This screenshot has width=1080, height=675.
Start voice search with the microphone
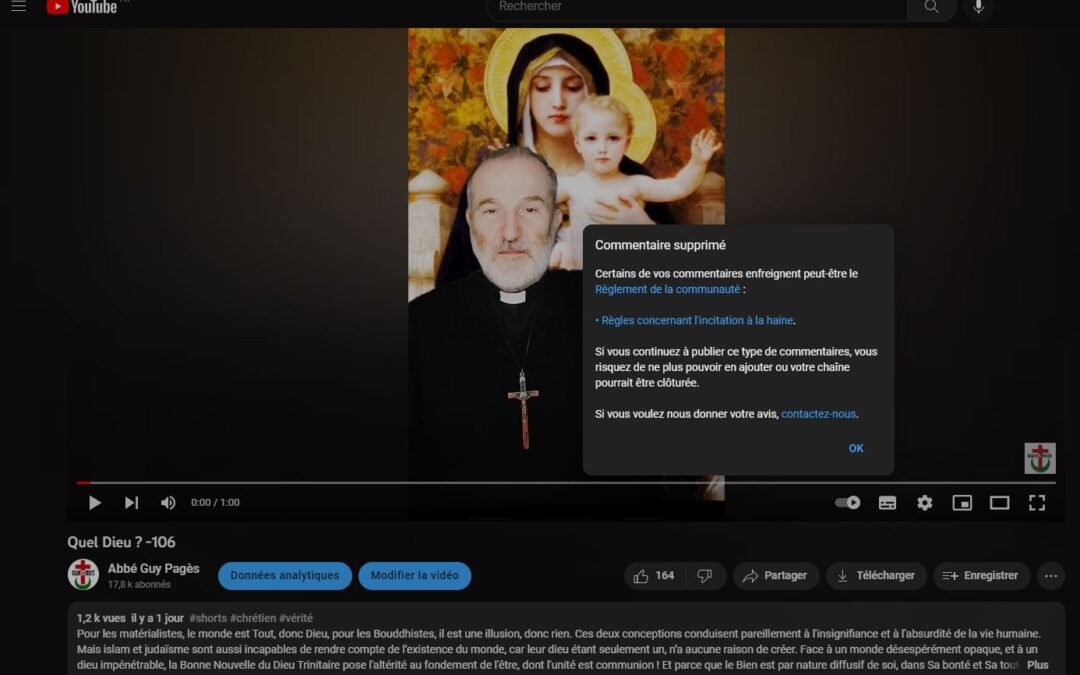click(978, 7)
